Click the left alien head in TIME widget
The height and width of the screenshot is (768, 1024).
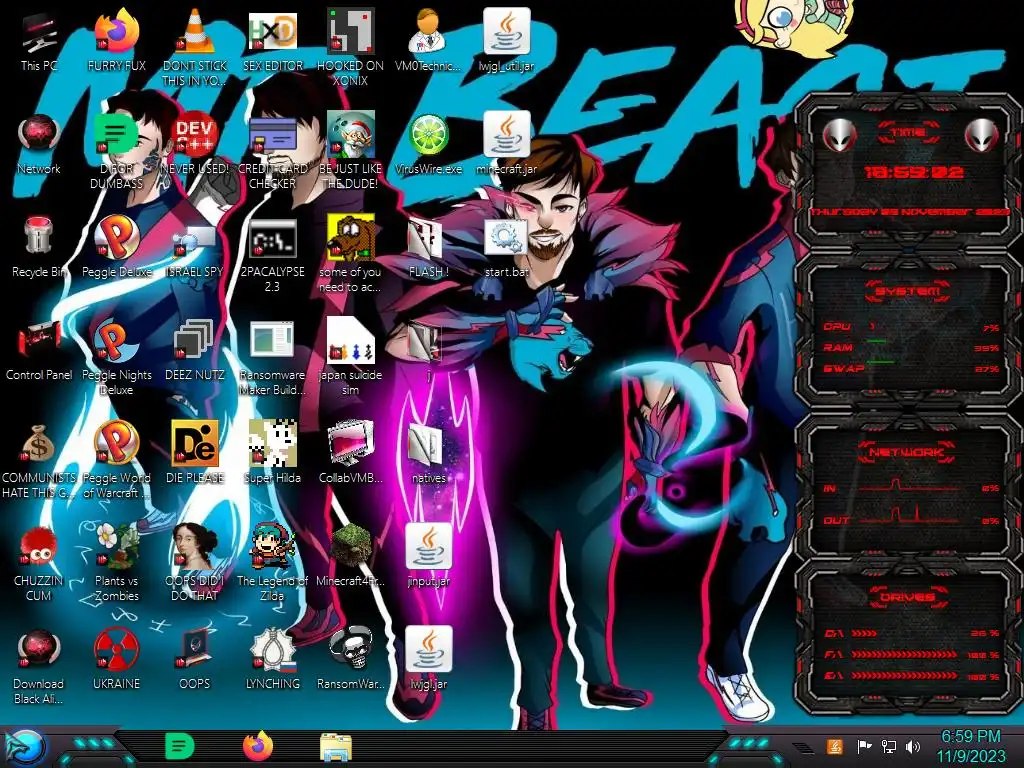click(x=839, y=135)
